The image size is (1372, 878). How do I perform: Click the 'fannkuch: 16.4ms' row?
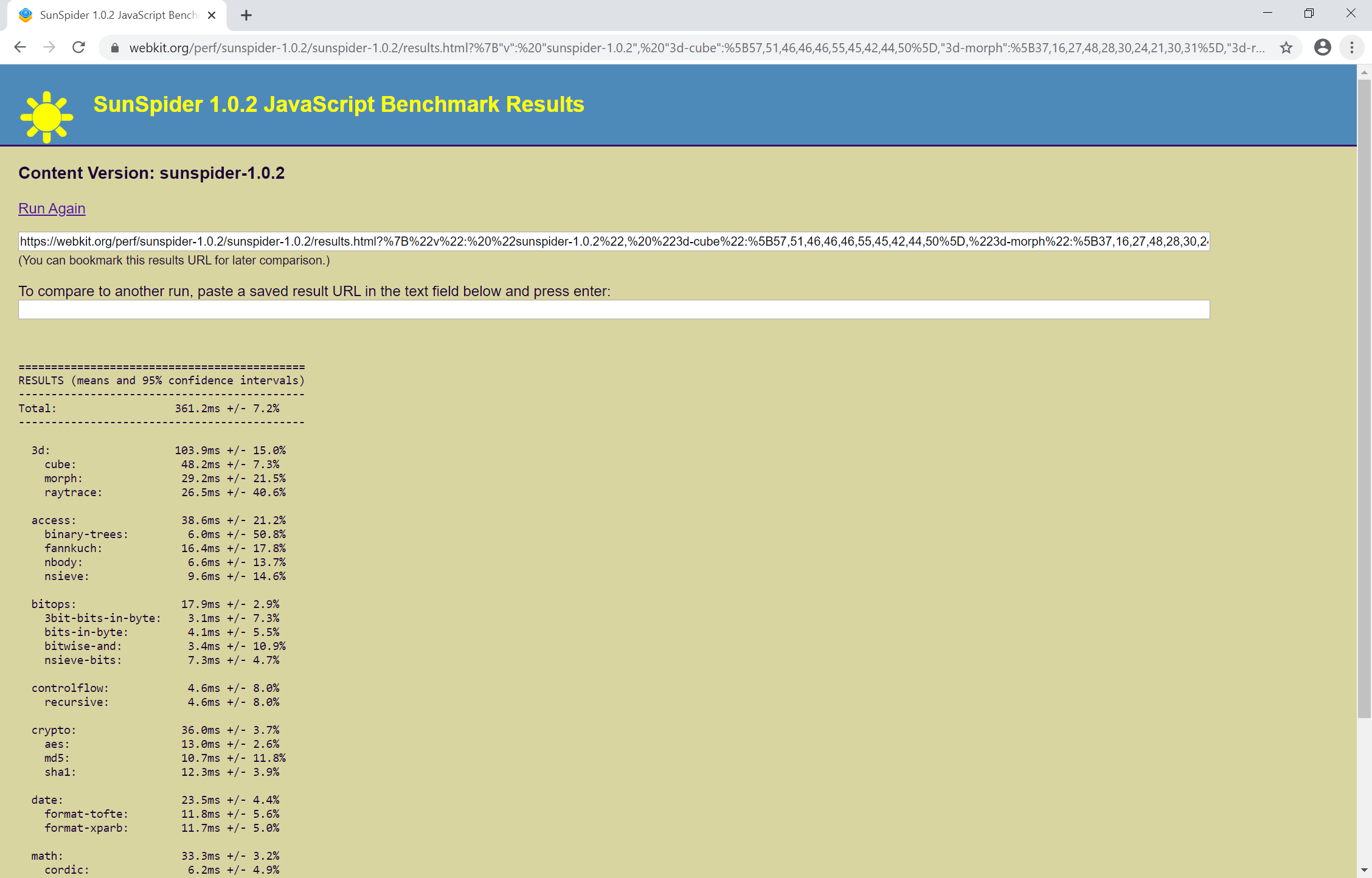pyautogui.click(x=165, y=548)
